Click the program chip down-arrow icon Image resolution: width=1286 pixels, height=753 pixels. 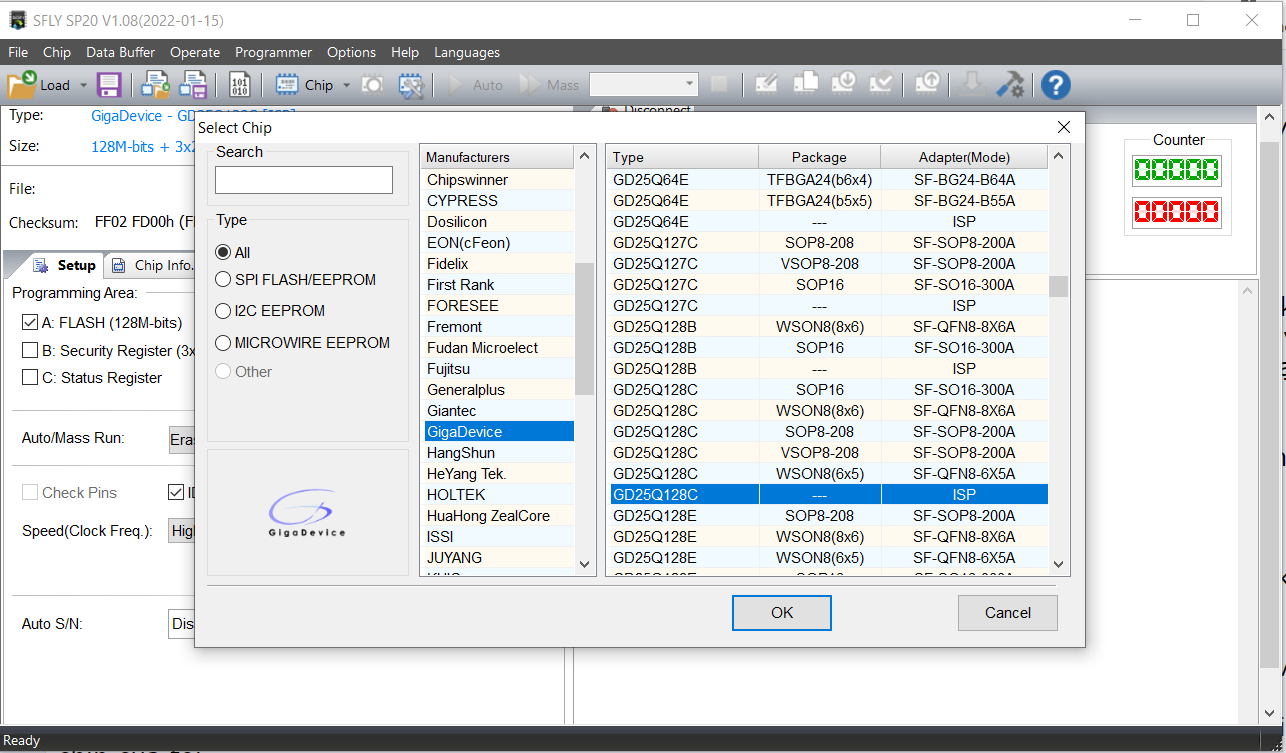[844, 84]
